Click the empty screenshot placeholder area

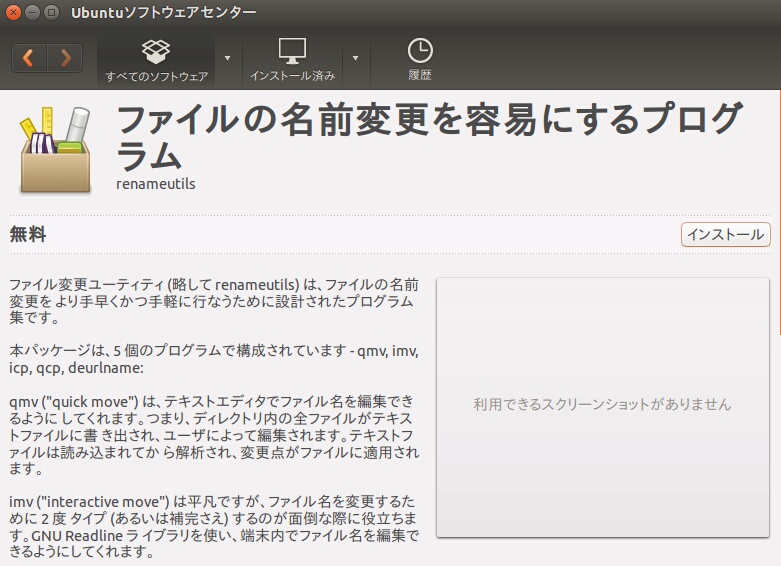click(603, 407)
